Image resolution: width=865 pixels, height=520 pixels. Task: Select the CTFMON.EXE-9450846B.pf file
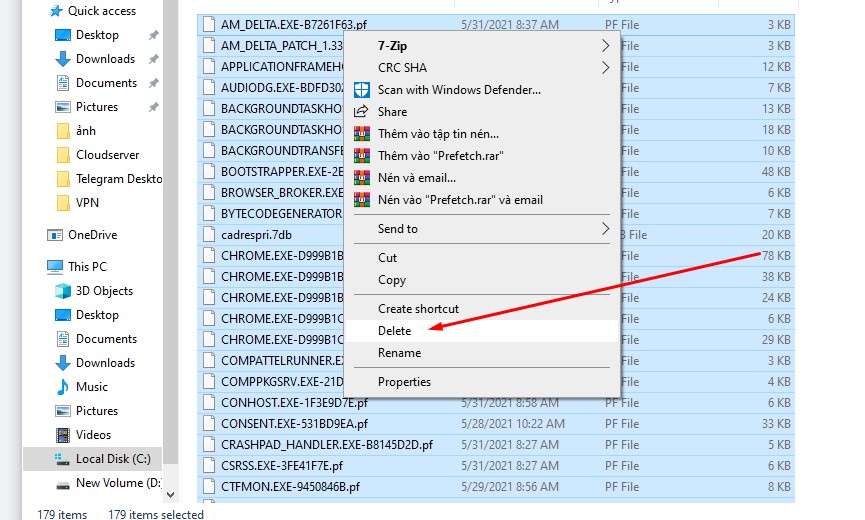(x=289, y=487)
